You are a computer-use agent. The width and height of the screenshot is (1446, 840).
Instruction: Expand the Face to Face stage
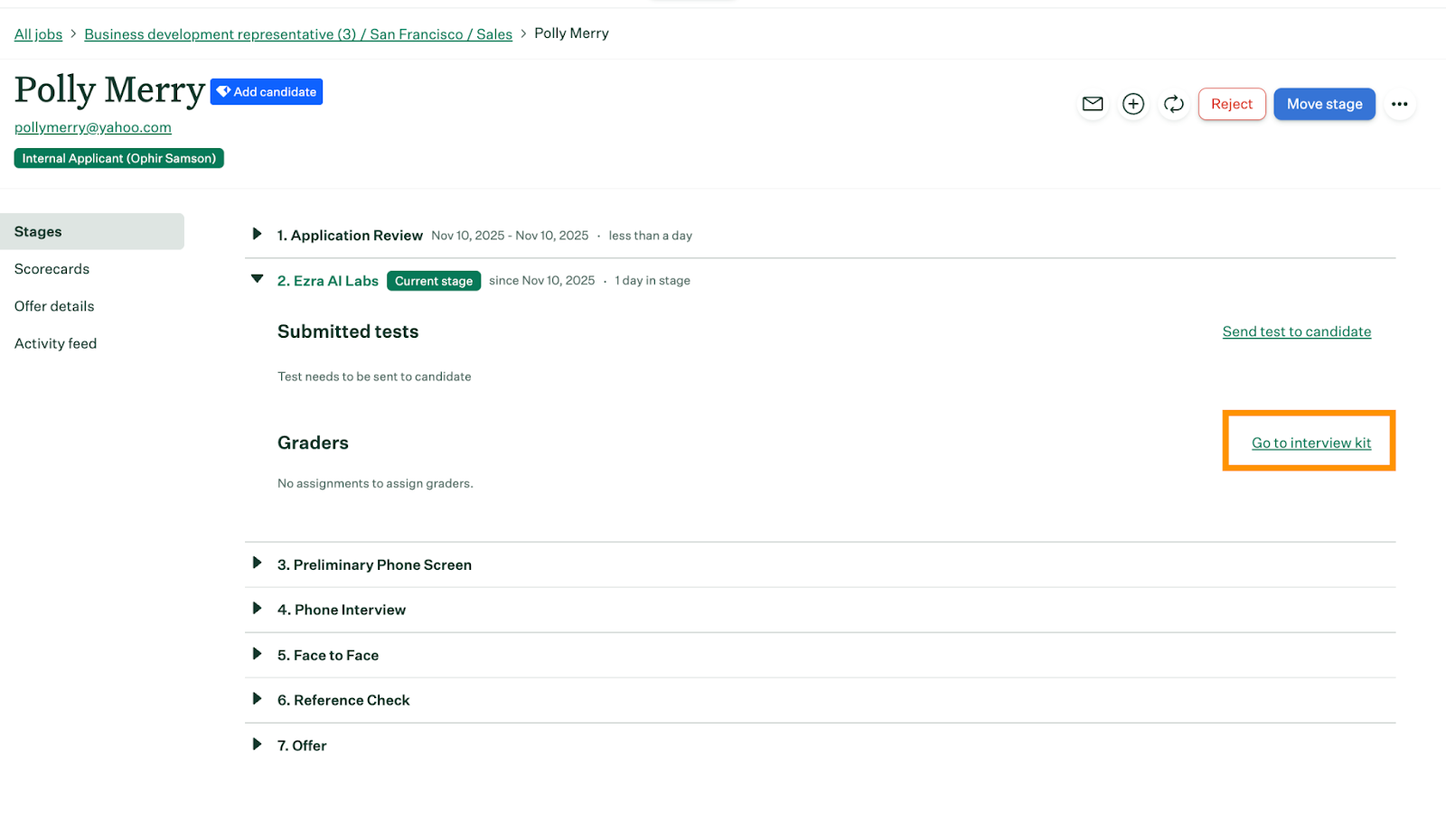pyautogui.click(x=257, y=654)
